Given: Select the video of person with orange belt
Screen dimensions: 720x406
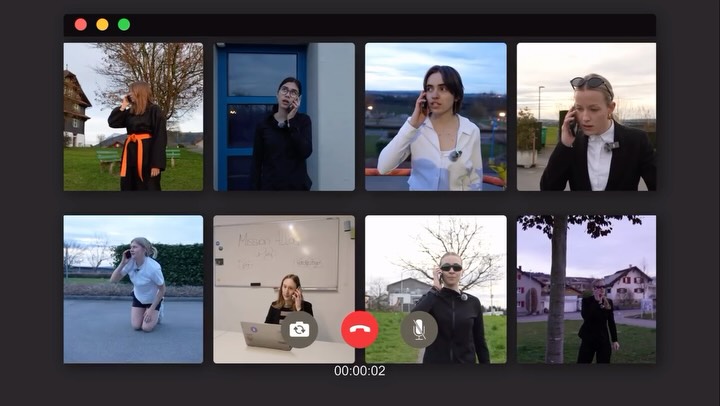Looking at the screenshot, I should (x=134, y=116).
